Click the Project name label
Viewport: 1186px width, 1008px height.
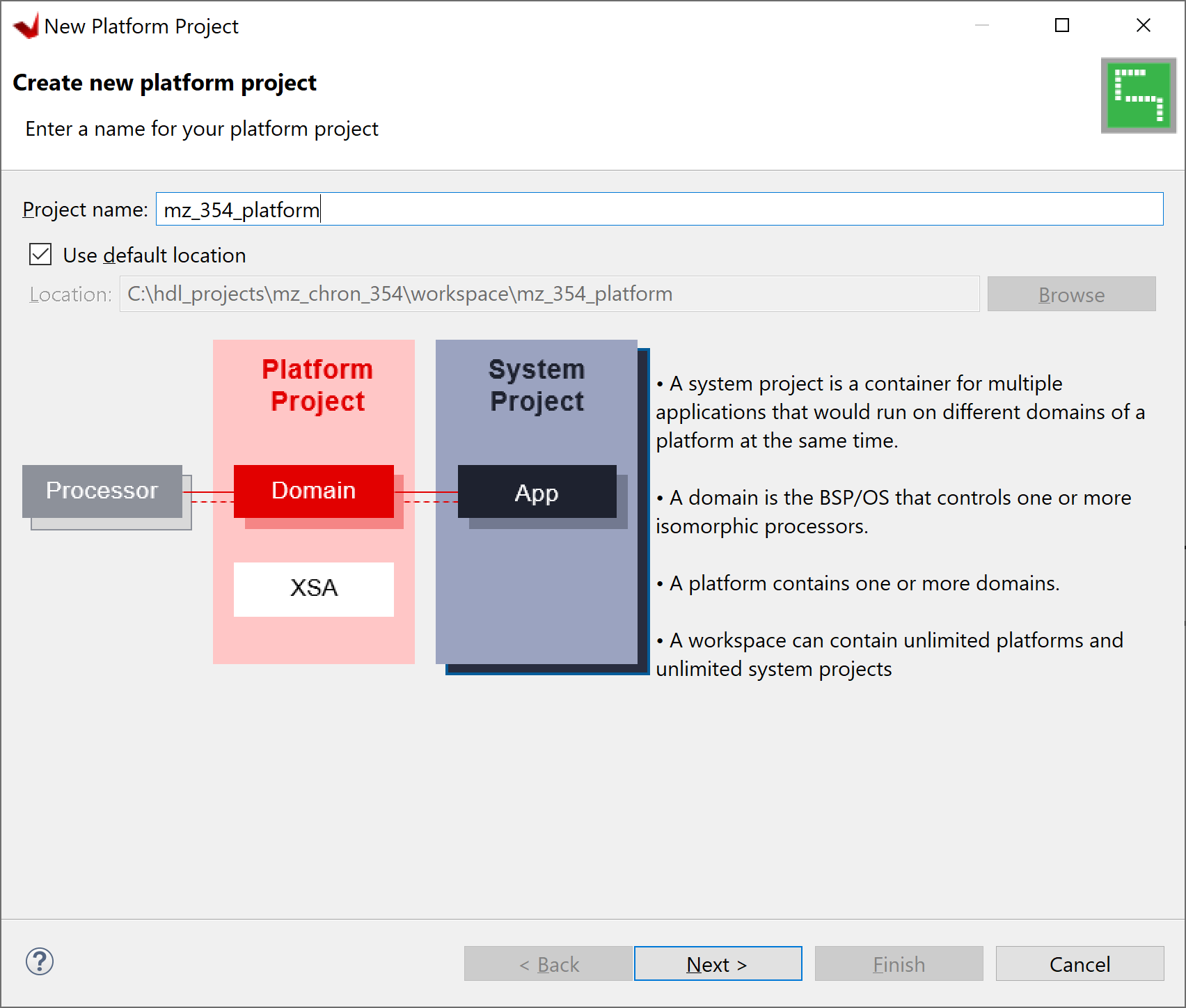coord(84,209)
